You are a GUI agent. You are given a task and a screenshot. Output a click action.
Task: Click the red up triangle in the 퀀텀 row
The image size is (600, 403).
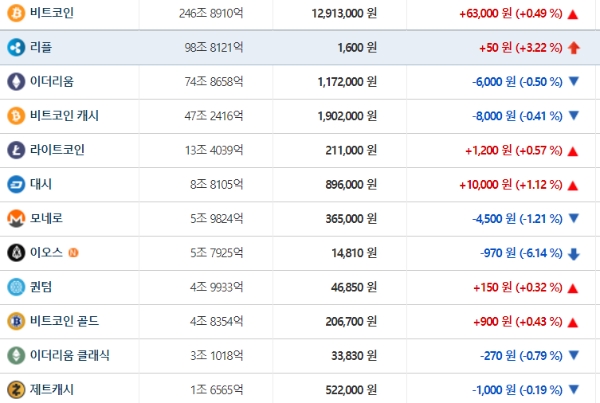point(573,289)
